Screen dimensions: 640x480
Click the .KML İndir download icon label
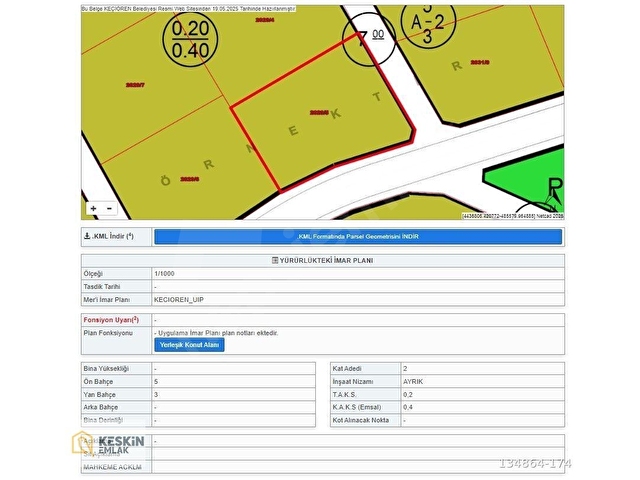[109, 236]
